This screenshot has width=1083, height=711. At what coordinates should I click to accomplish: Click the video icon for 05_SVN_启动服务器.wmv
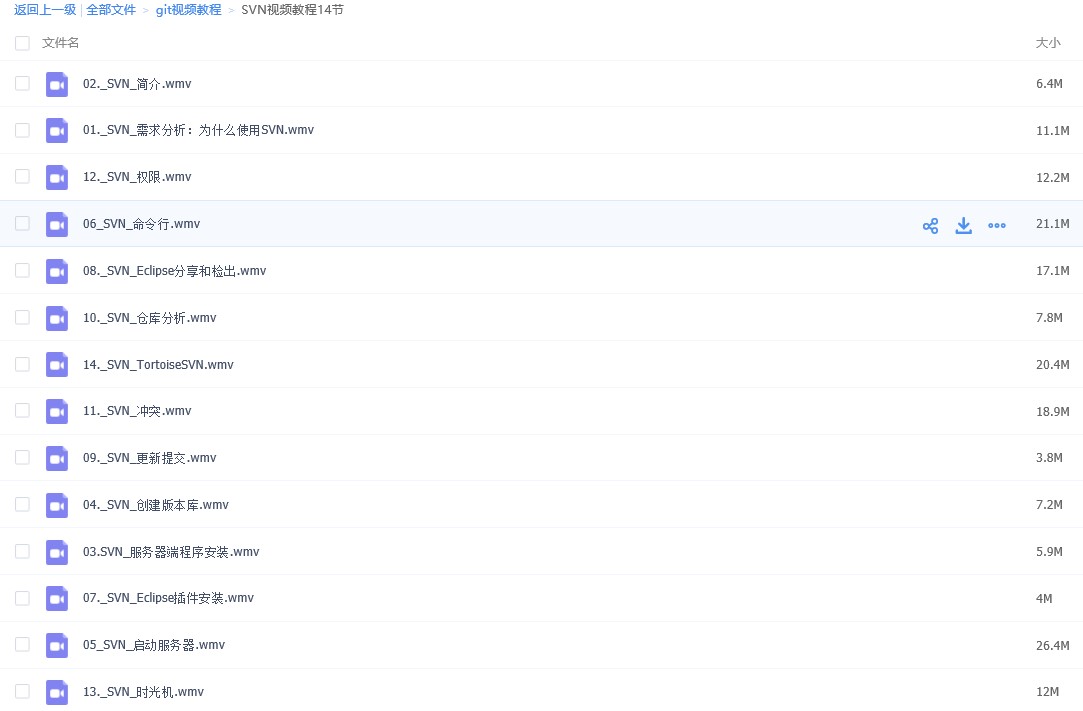coord(57,646)
